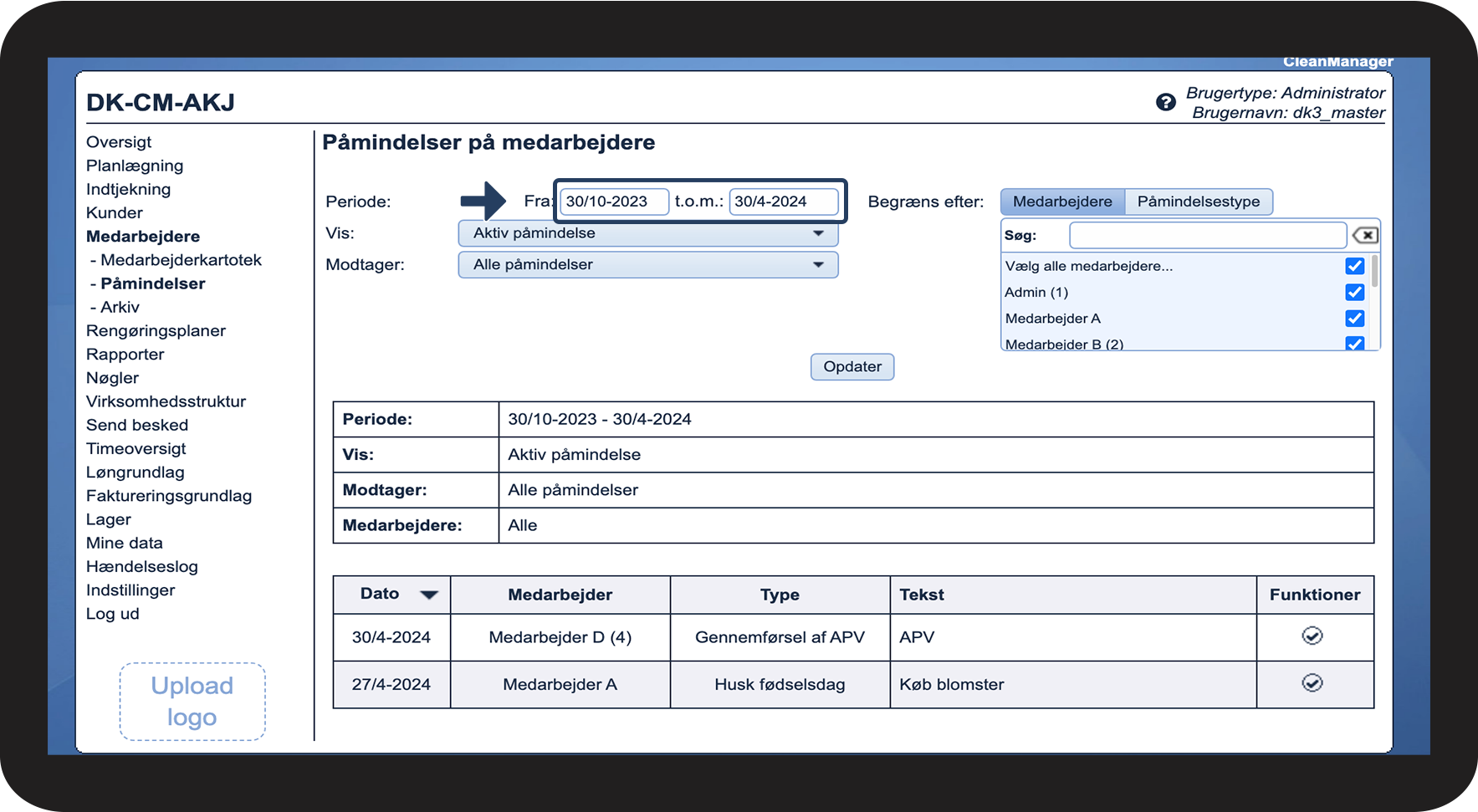This screenshot has width=1478, height=812.
Task: Sort the table by the Dato arrow
Action: [x=429, y=595]
